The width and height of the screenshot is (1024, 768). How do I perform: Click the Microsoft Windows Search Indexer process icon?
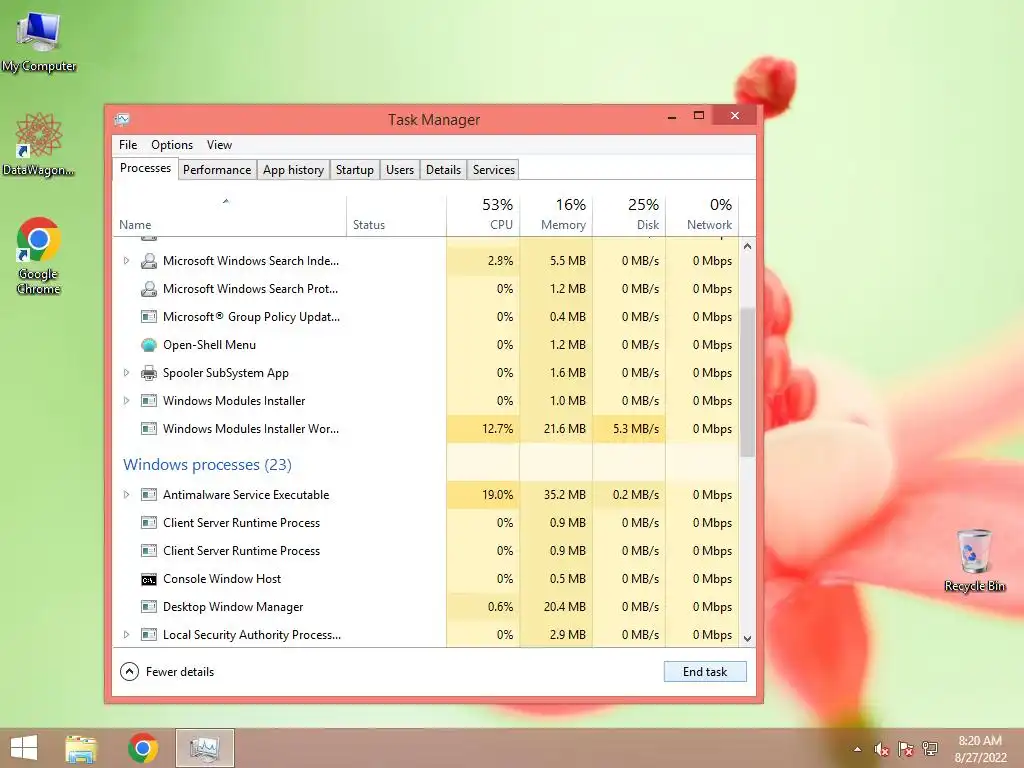pyautogui.click(x=149, y=261)
